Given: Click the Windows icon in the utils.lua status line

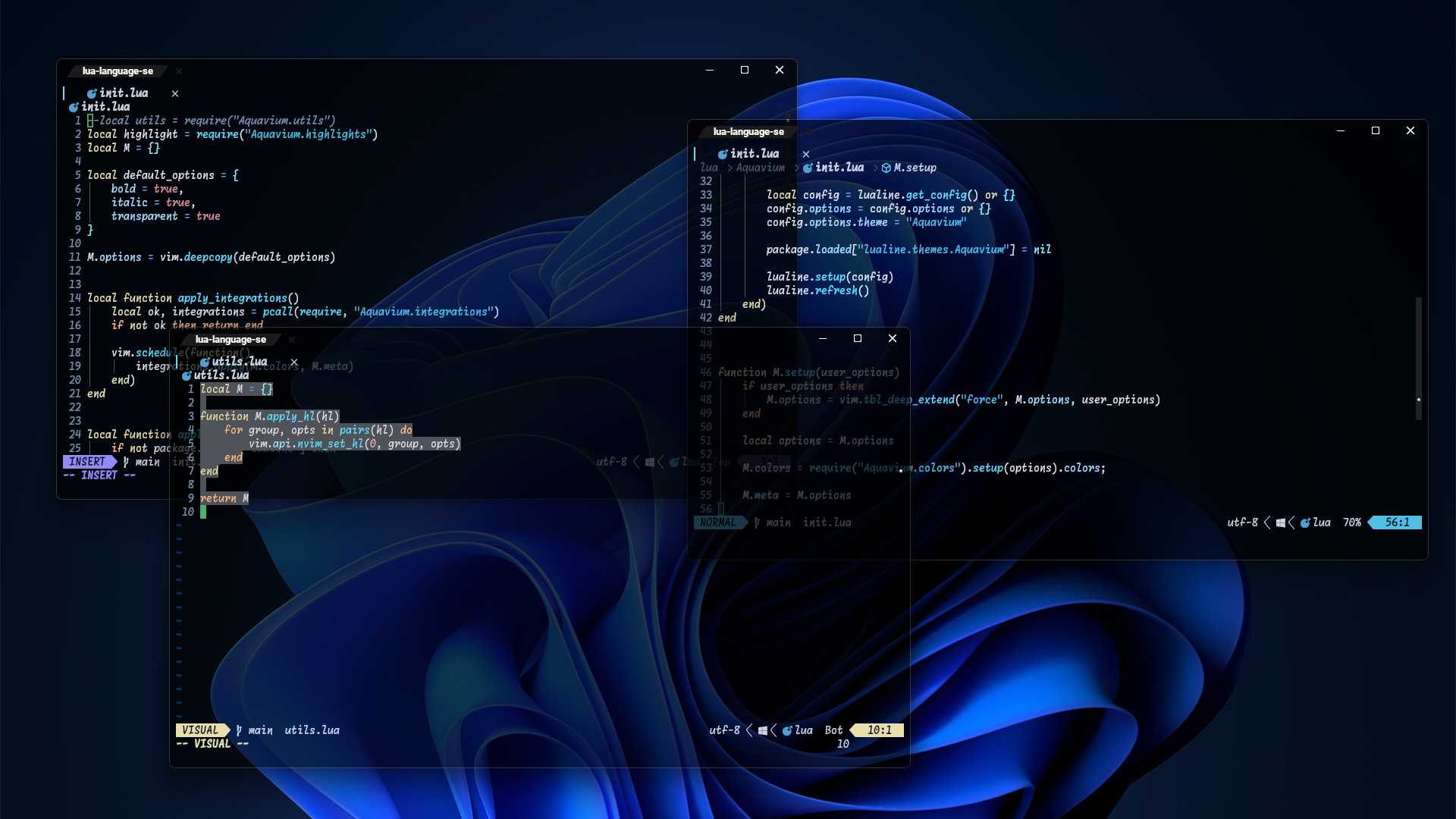Looking at the screenshot, I should tap(763, 730).
